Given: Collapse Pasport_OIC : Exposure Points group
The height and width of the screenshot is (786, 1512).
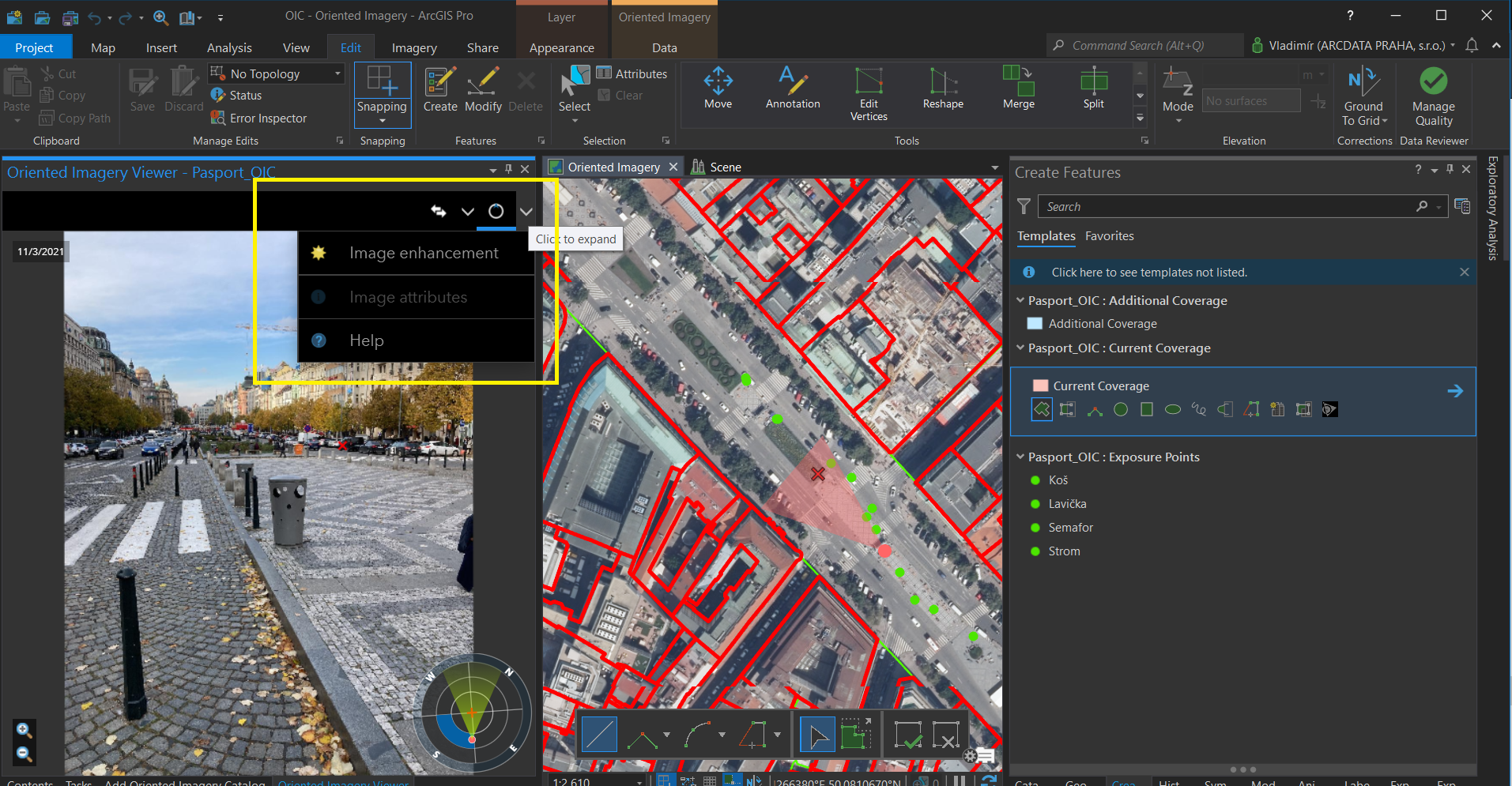Looking at the screenshot, I should point(1020,457).
